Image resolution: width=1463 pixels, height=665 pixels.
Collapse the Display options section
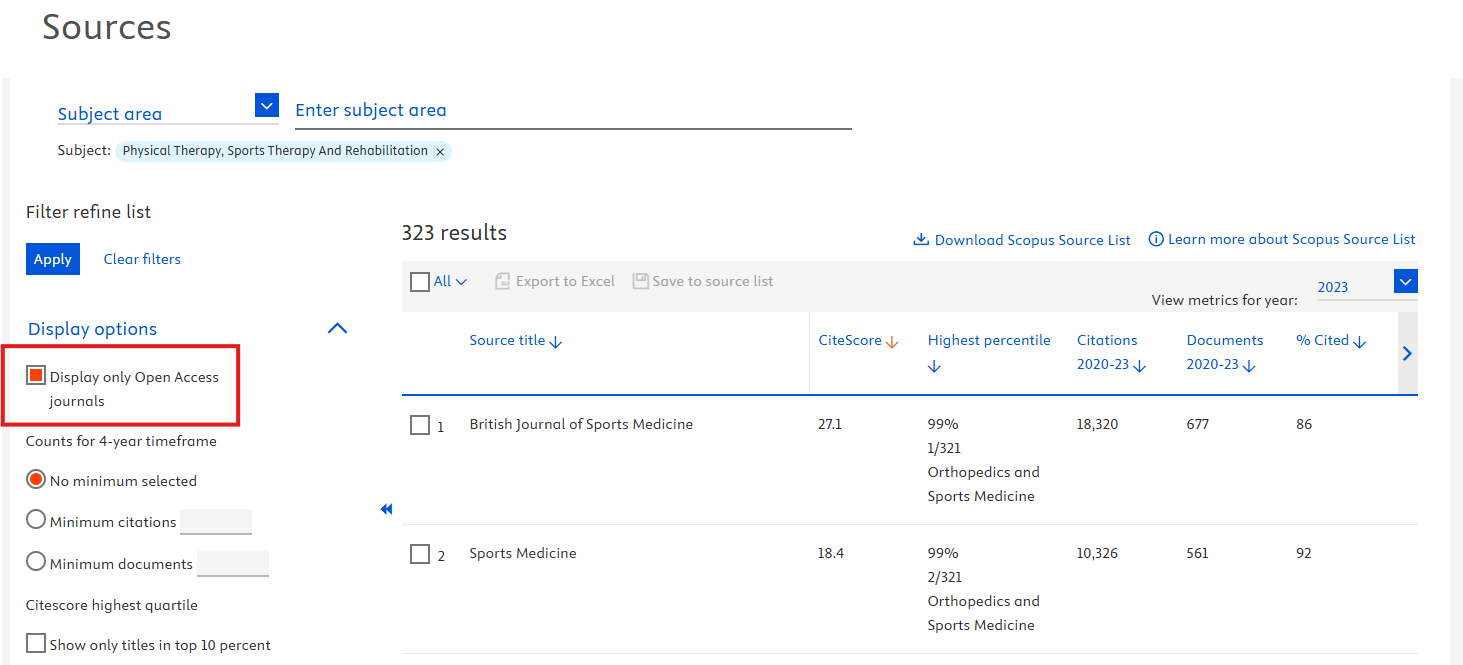pyautogui.click(x=338, y=328)
